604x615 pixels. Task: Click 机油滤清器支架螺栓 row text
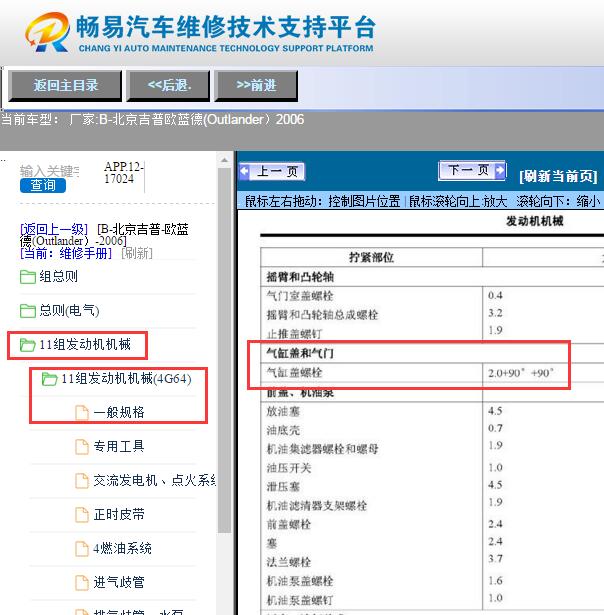[317, 506]
